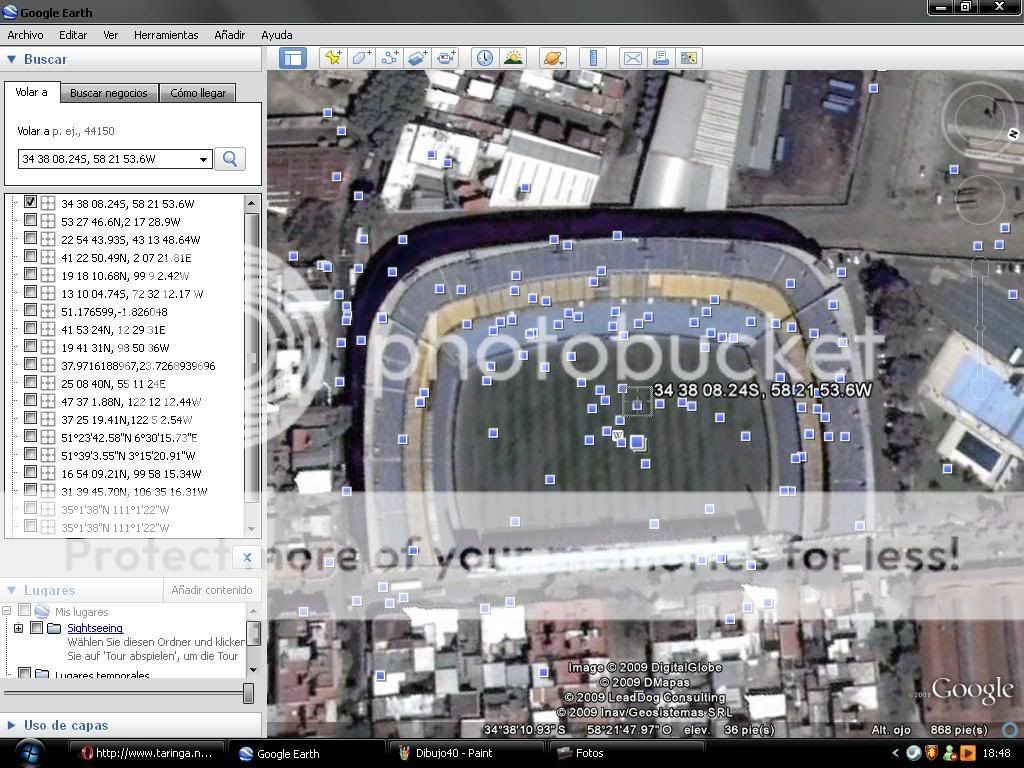Click the placemark icon beside 25 08 40N, 55 11 24E
Image resolution: width=1024 pixels, height=768 pixels.
[48, 383]
